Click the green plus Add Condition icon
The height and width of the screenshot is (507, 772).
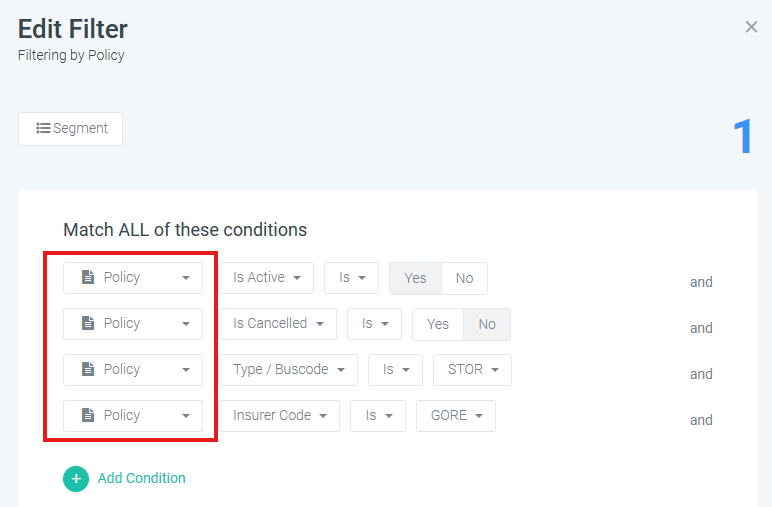pyautogui.click(x=76, y=478)
